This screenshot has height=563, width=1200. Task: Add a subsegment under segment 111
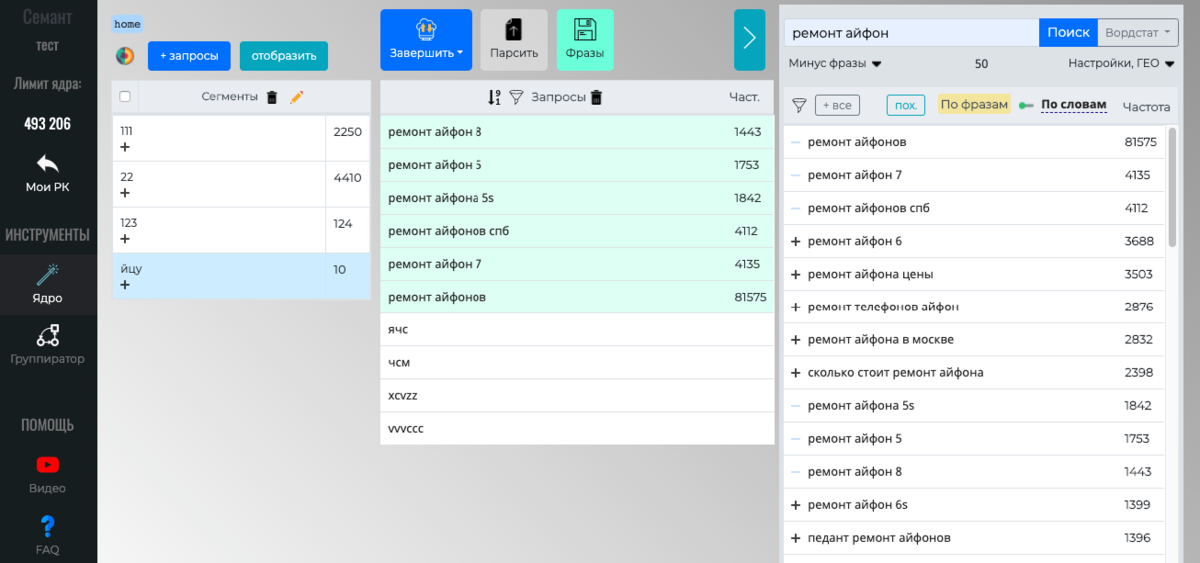(125, 147)
